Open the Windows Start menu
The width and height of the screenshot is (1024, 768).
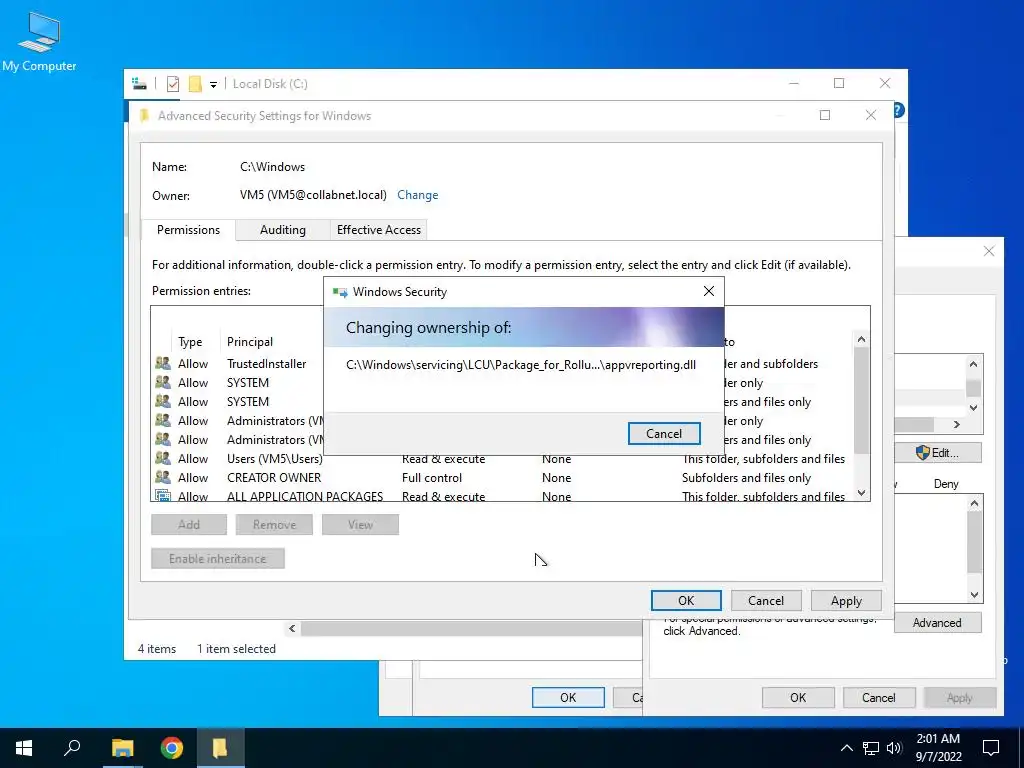24,748
